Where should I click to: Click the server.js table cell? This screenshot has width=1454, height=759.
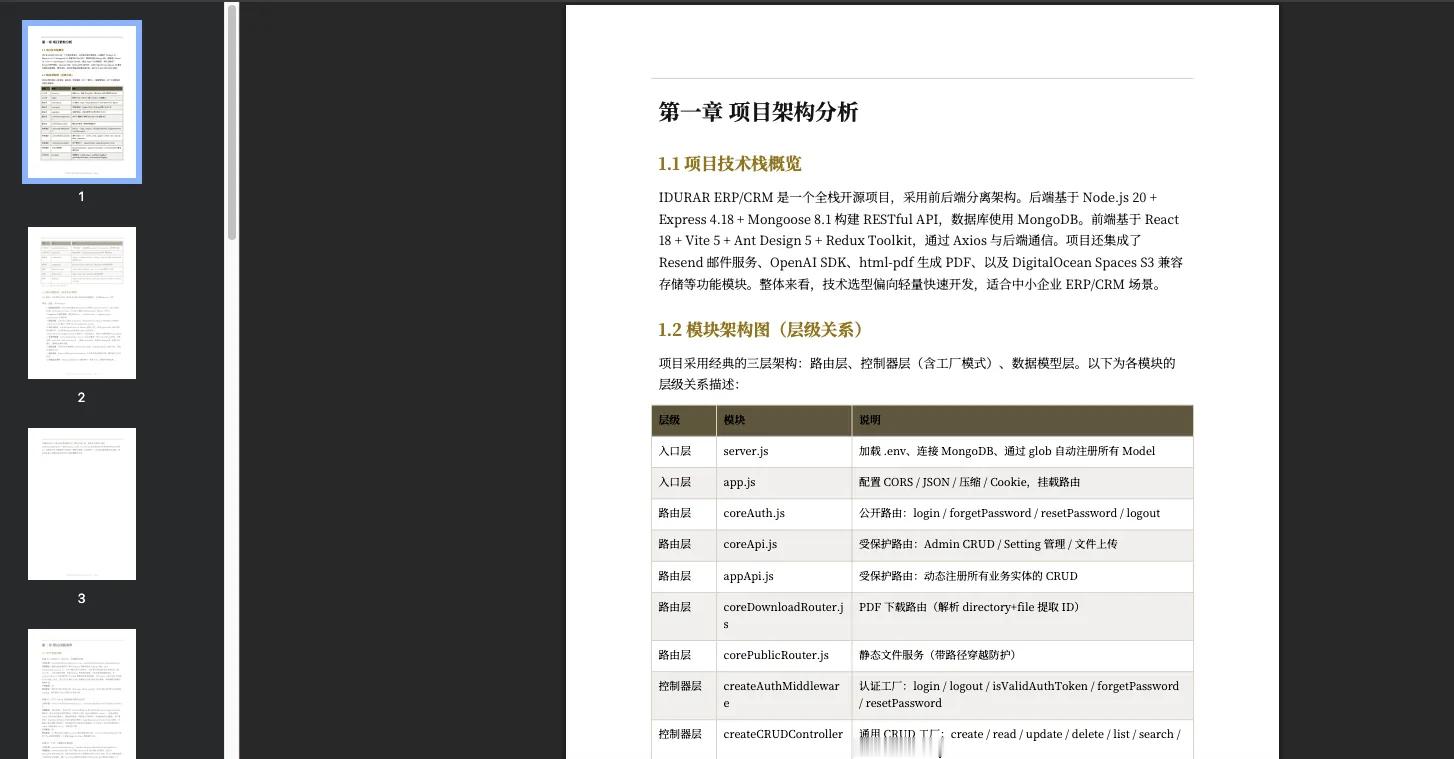click(x=784, y=451)
